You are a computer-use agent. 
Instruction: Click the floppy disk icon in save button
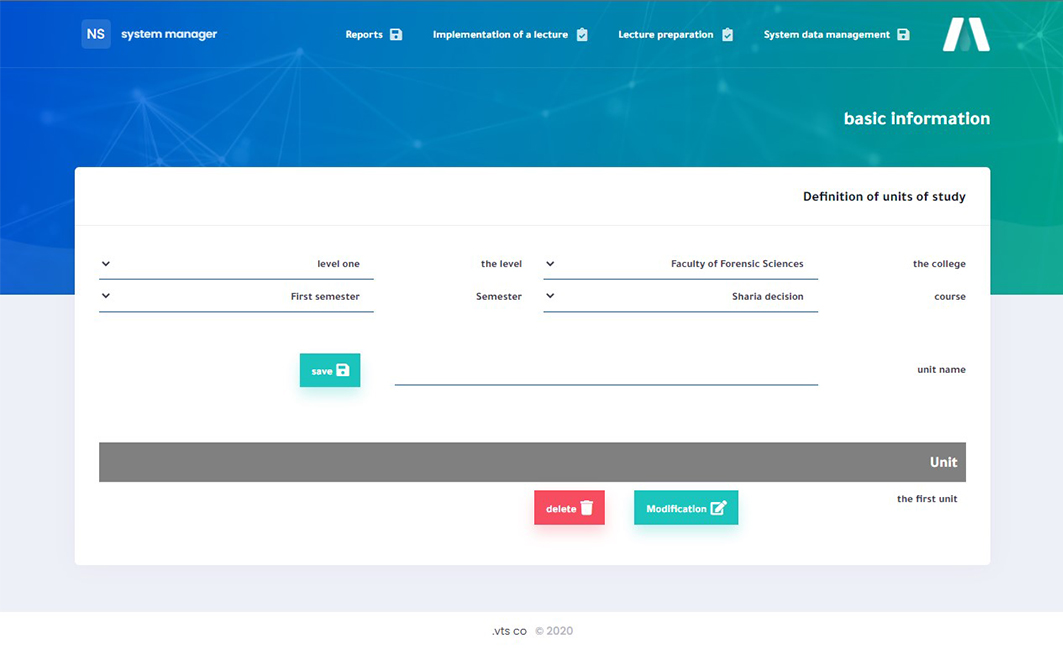point(343,370)
